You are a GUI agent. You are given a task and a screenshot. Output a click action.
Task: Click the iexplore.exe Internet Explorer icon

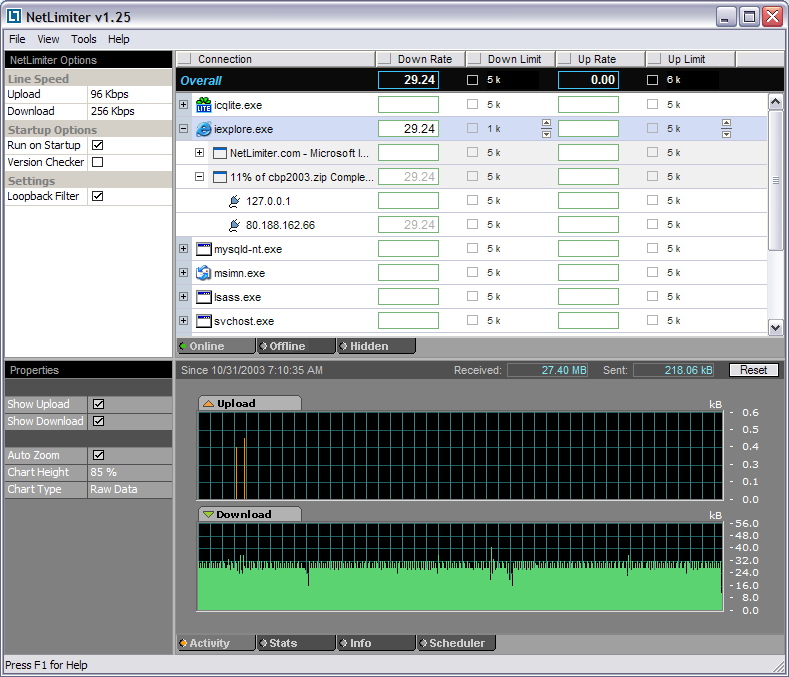coord(203,129)
